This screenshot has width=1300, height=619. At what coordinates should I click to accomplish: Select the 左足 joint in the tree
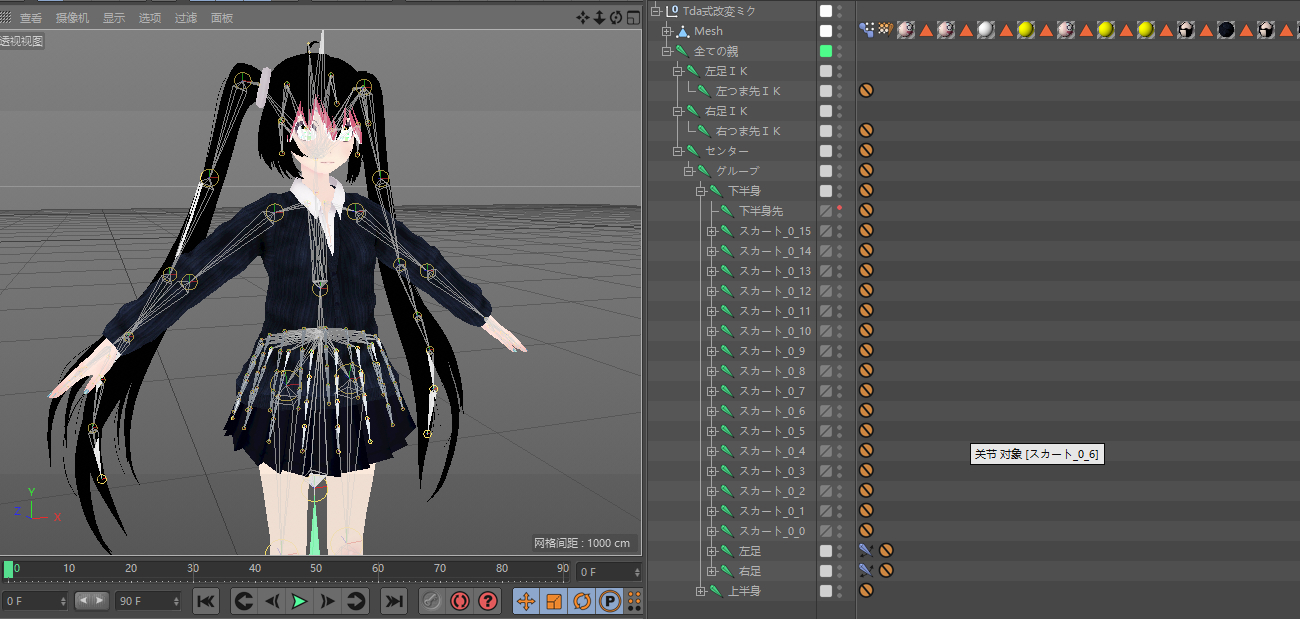(749, 551)
